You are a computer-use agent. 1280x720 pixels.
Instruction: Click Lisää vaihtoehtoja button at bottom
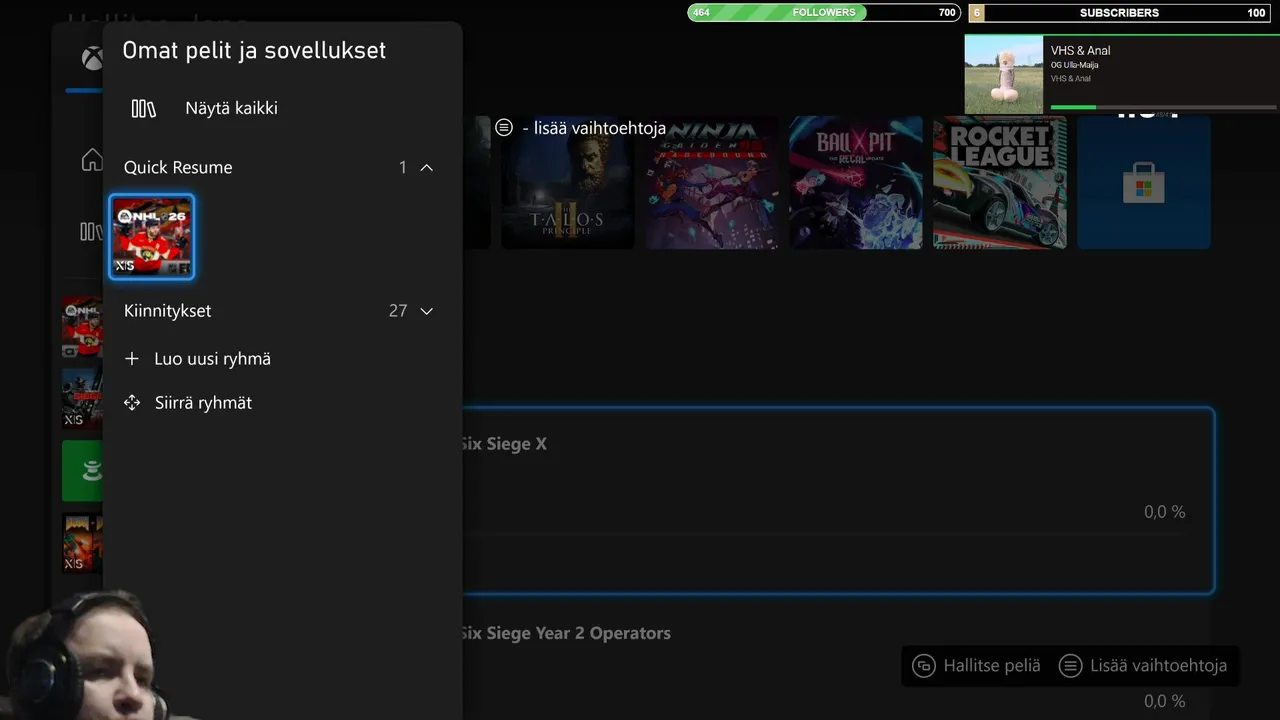[1143, 665]
